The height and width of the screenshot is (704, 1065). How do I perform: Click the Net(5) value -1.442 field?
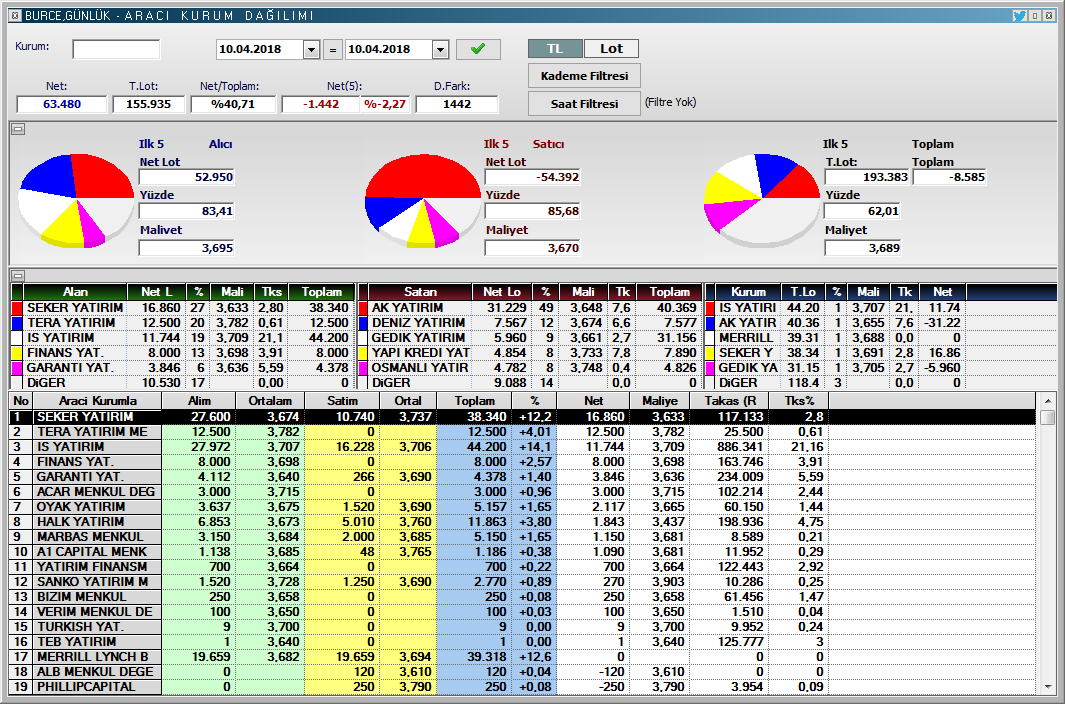(320, 104)
